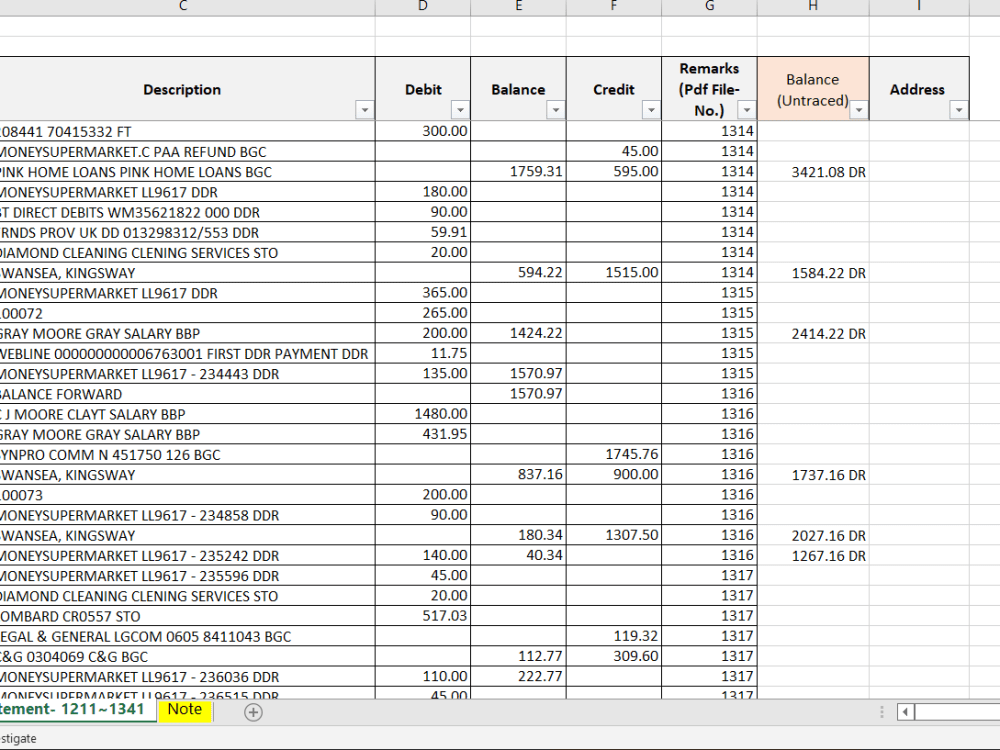
Task: Select the debit cell 265.00
Action: click(x=423, y=313)
